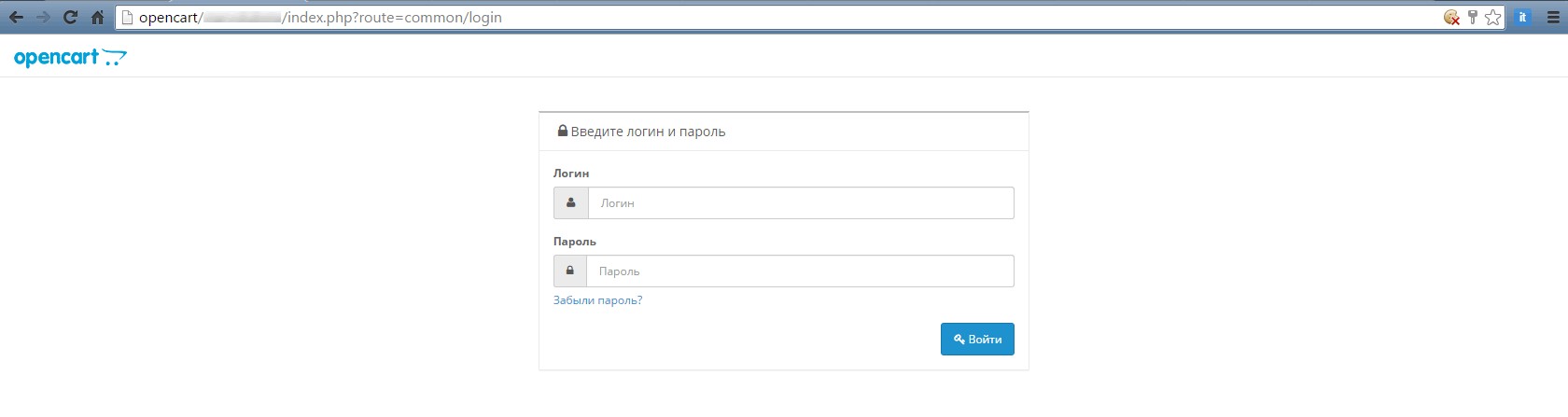Viewport: 1568px width, 417px height.
Task: Click the browser back arrow
Action: [16, 17]
